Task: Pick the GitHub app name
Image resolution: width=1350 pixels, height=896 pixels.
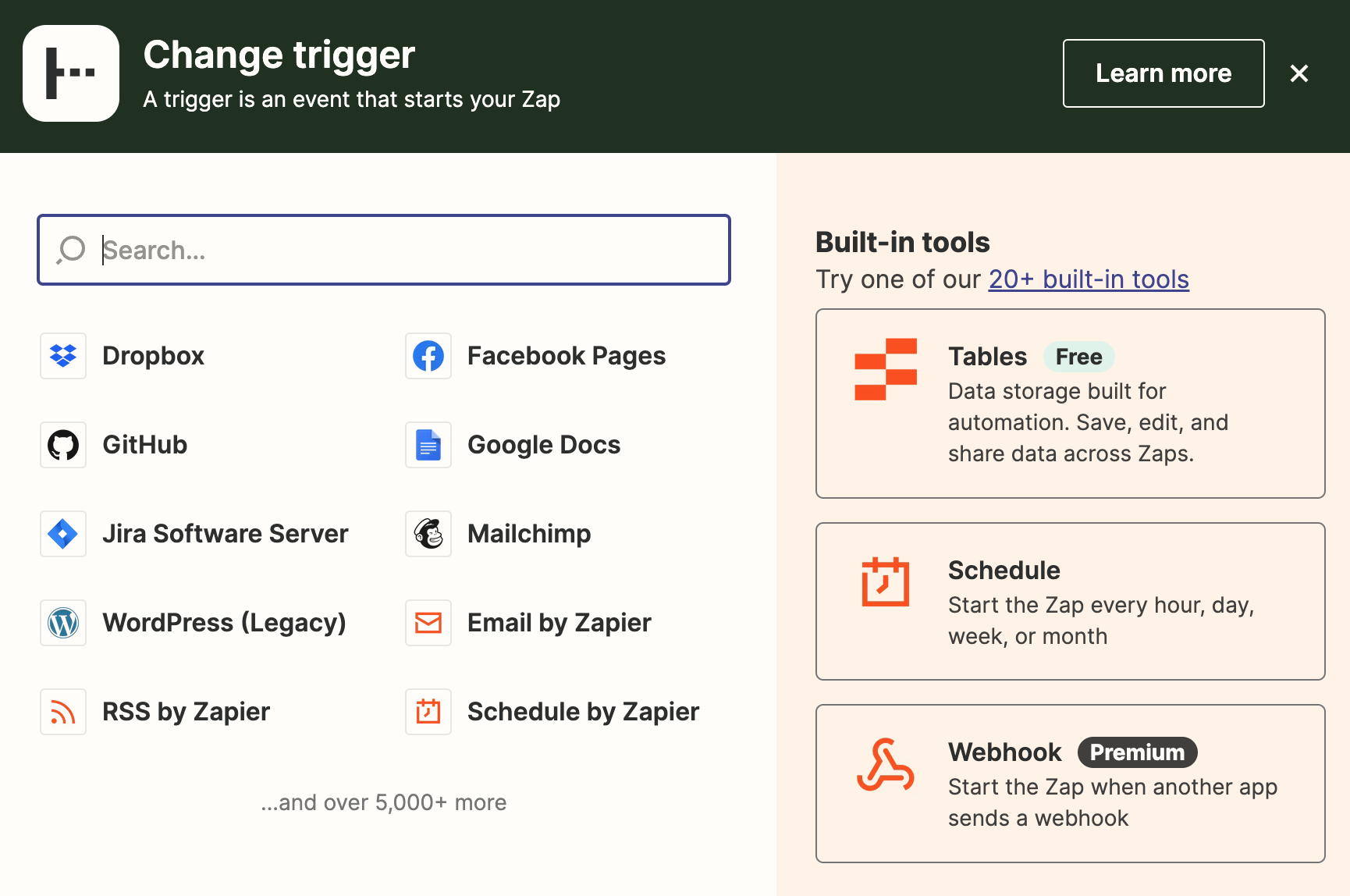Action: click(145, 445)
